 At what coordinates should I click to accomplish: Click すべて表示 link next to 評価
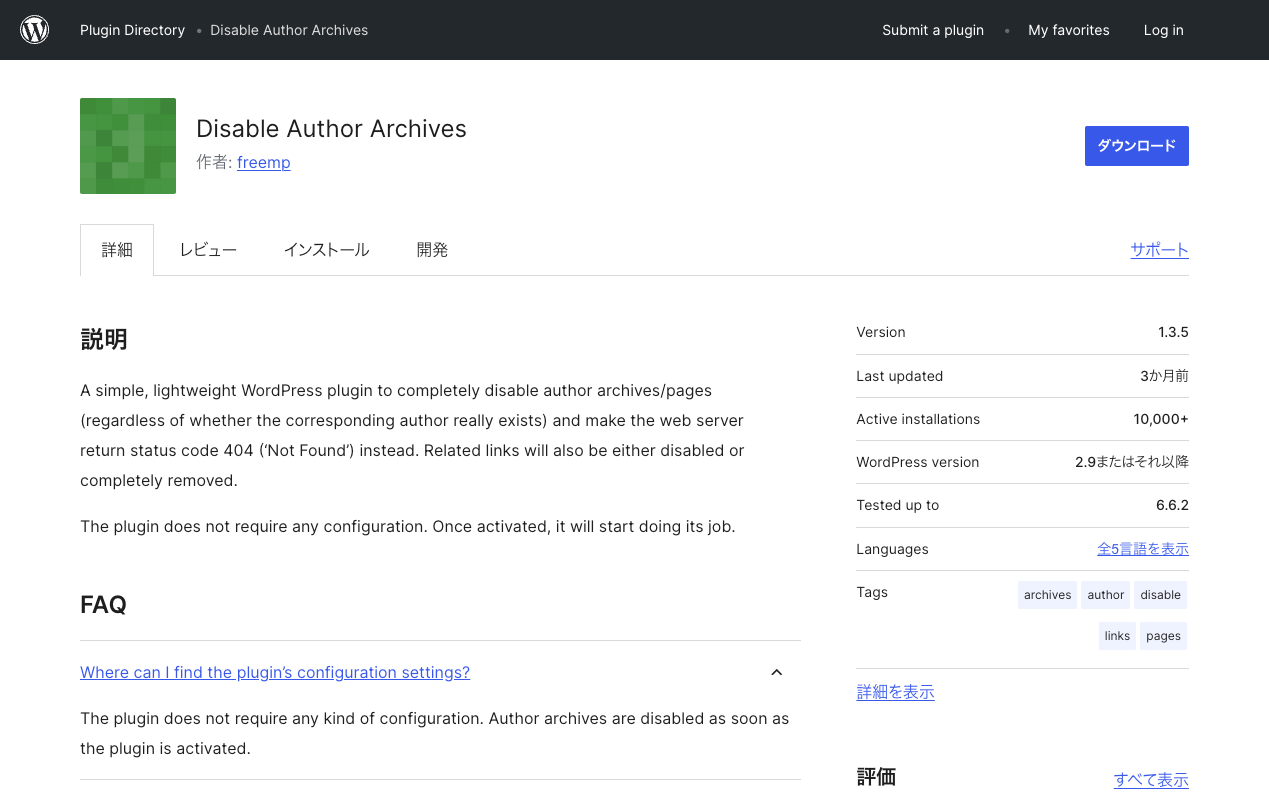(x=1152, y=780)
